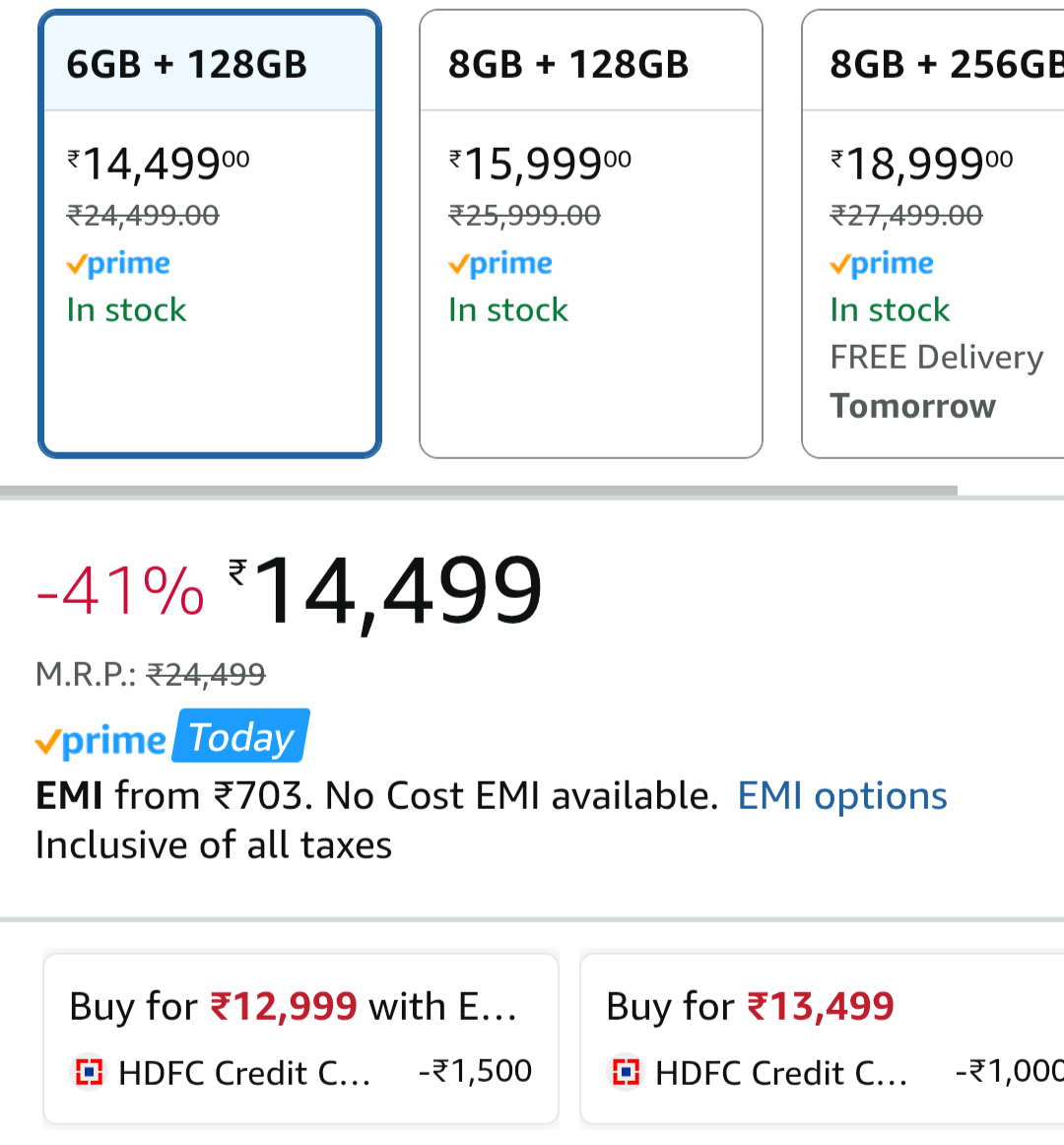The width and height of the screenshot is (1064, 1145).
Task: Click HDFC bank icon in ₹13,499 offer
Action: [x=627, y=1071]
